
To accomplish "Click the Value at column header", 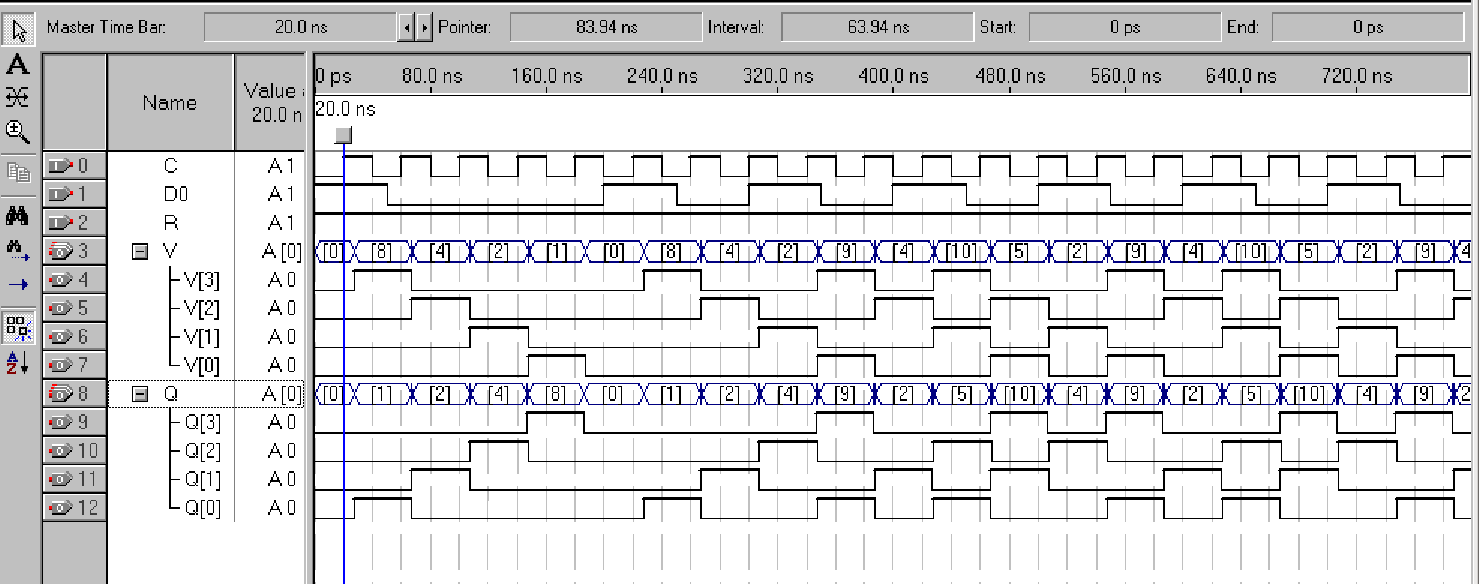I will (x=271, y=102).
